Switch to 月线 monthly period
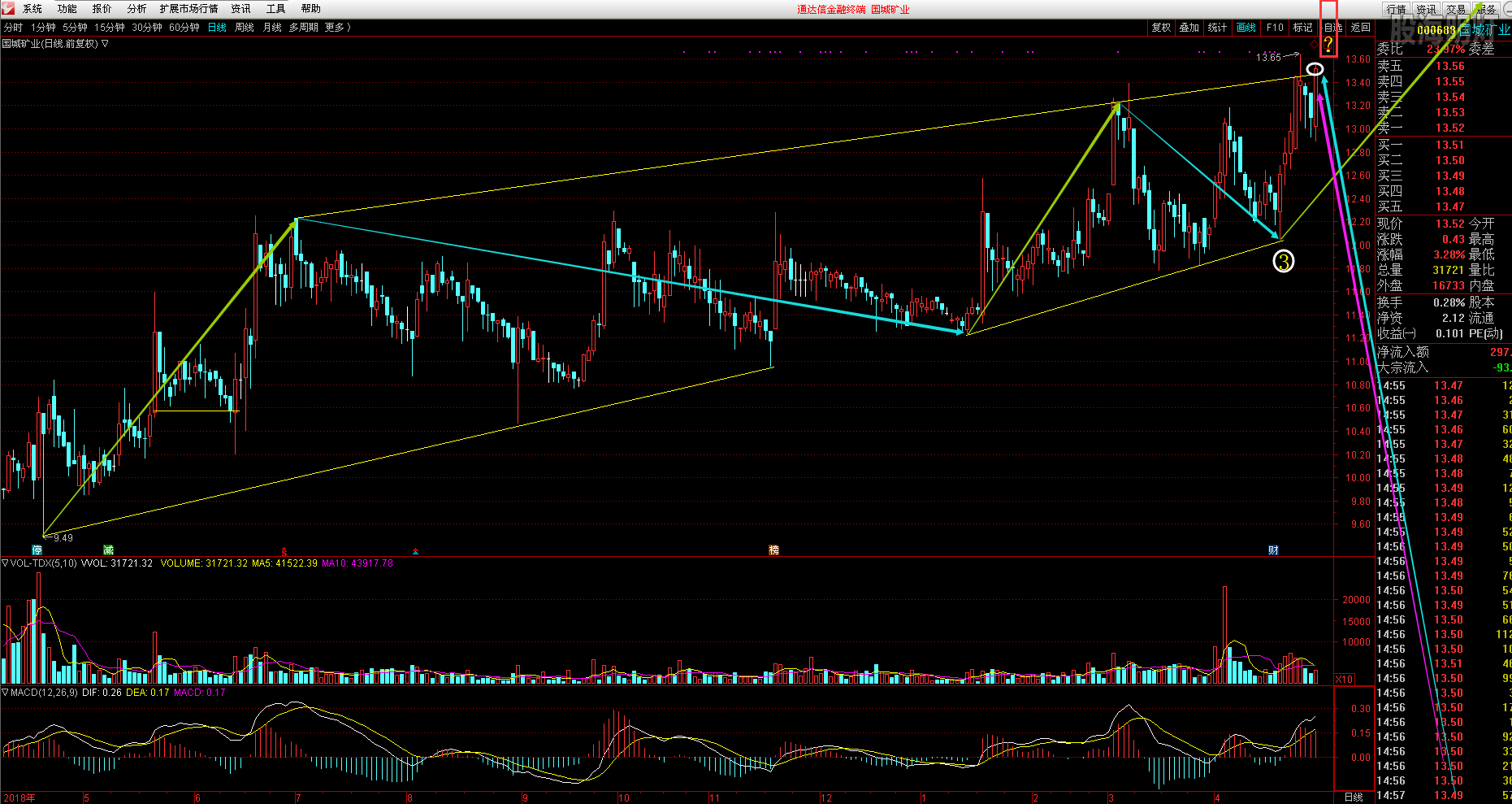This screenshot has width=1512, height=804. (272, 28)
